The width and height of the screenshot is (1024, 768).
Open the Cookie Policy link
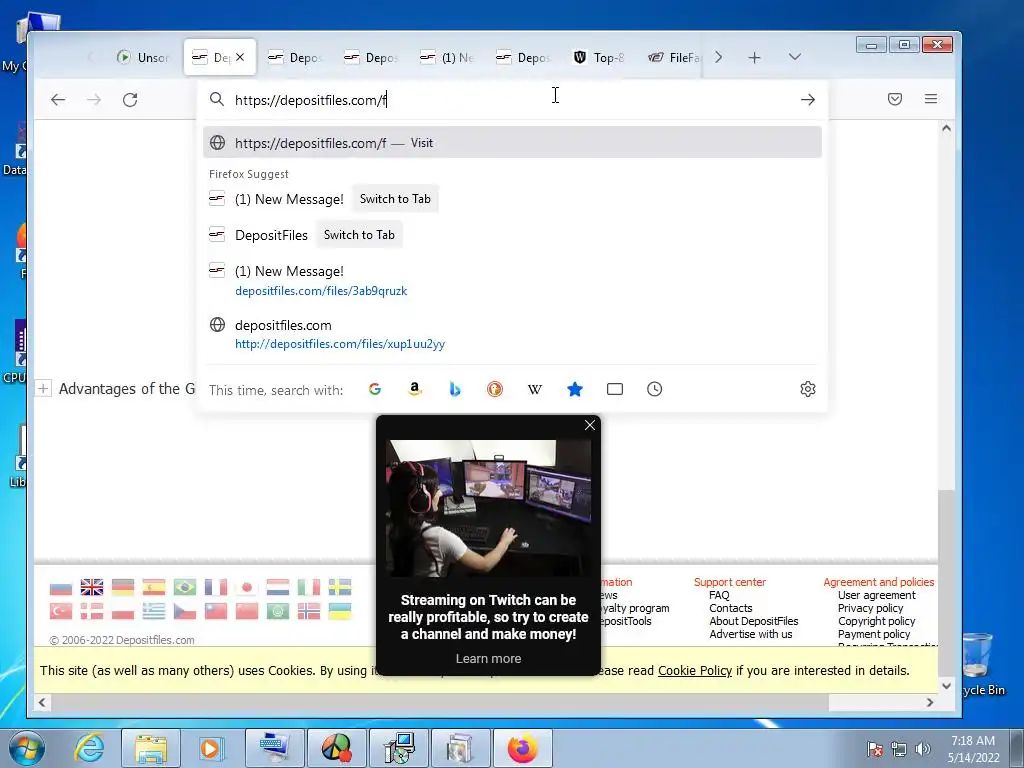click(x=695, y=671)
